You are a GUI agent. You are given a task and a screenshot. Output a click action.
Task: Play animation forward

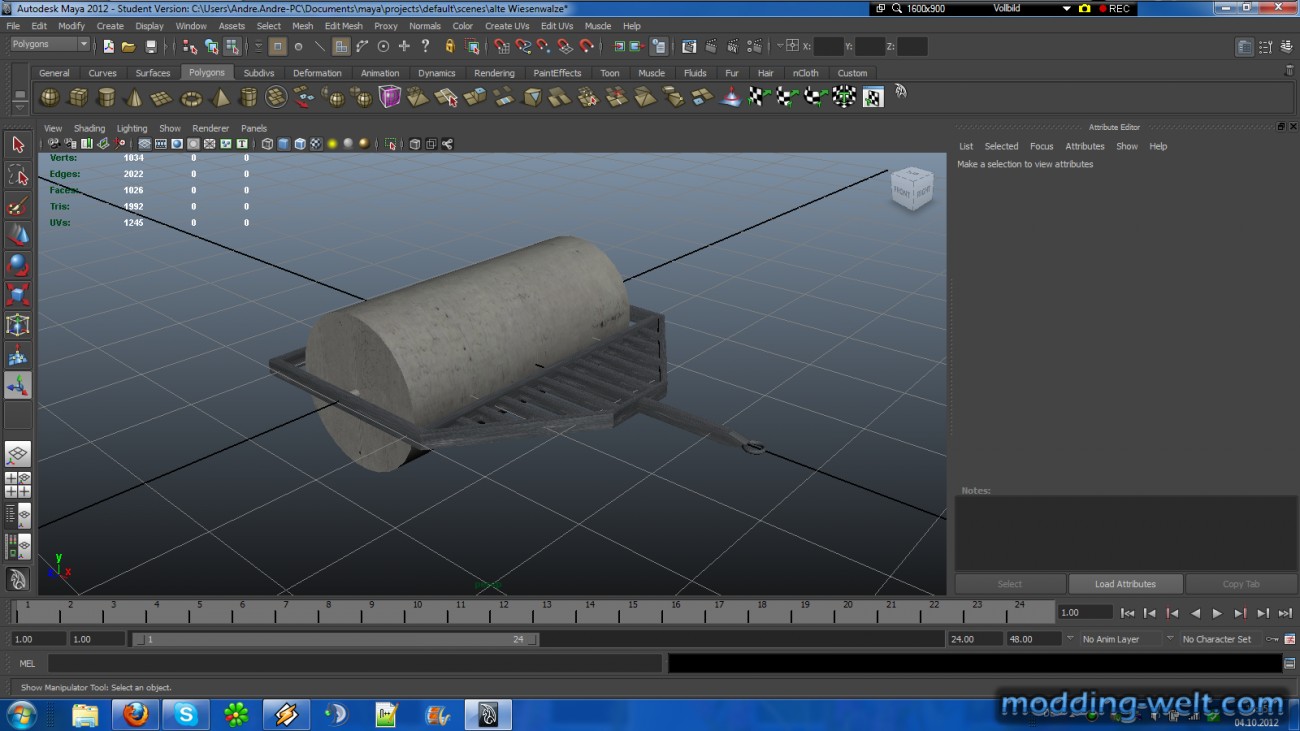(1217, 613)
